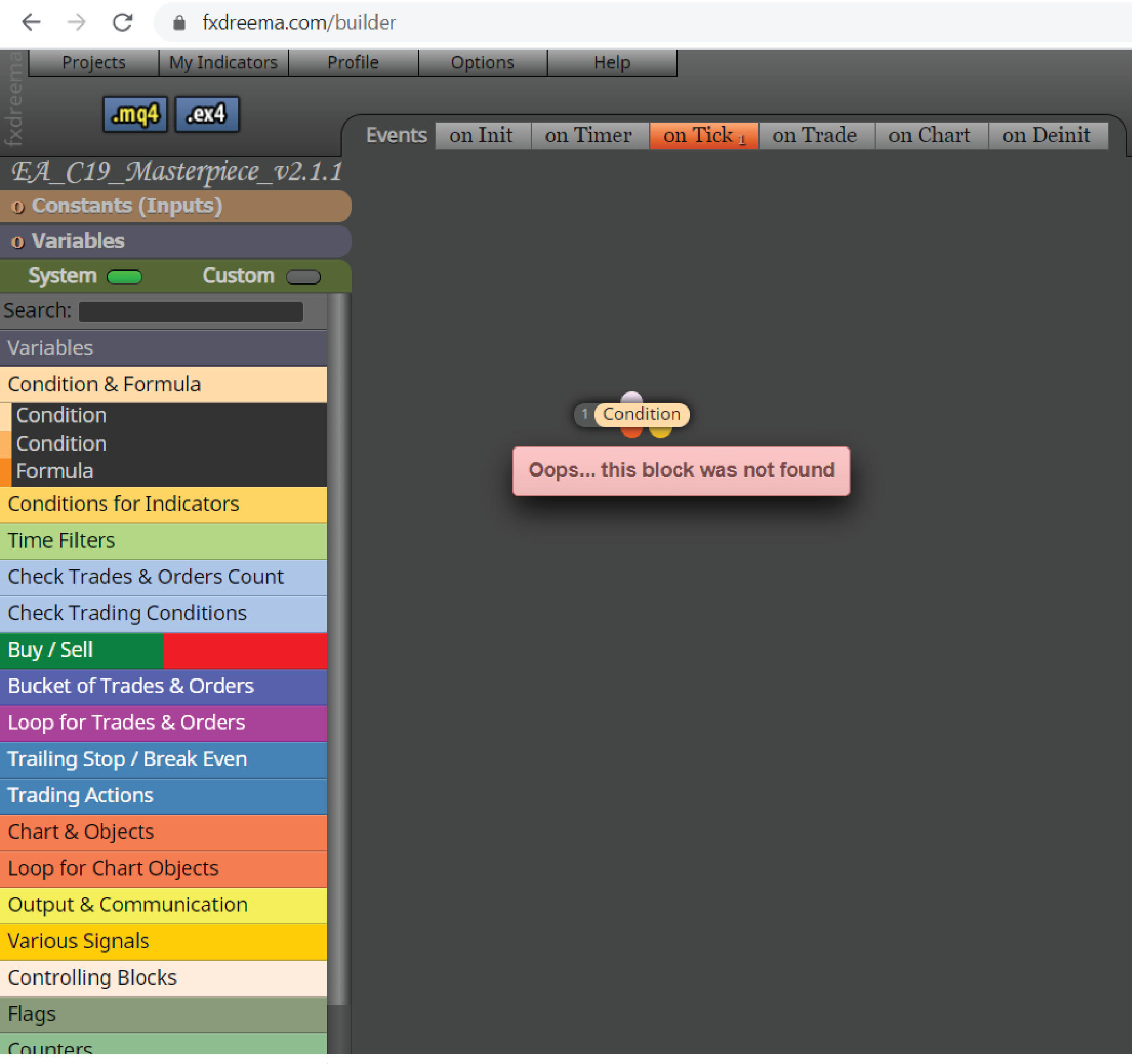The image size is (1132, 1064).
Task: Click project name EA_C19_Masterpiece_v2.1.1
Action: [x=177, y=172]
